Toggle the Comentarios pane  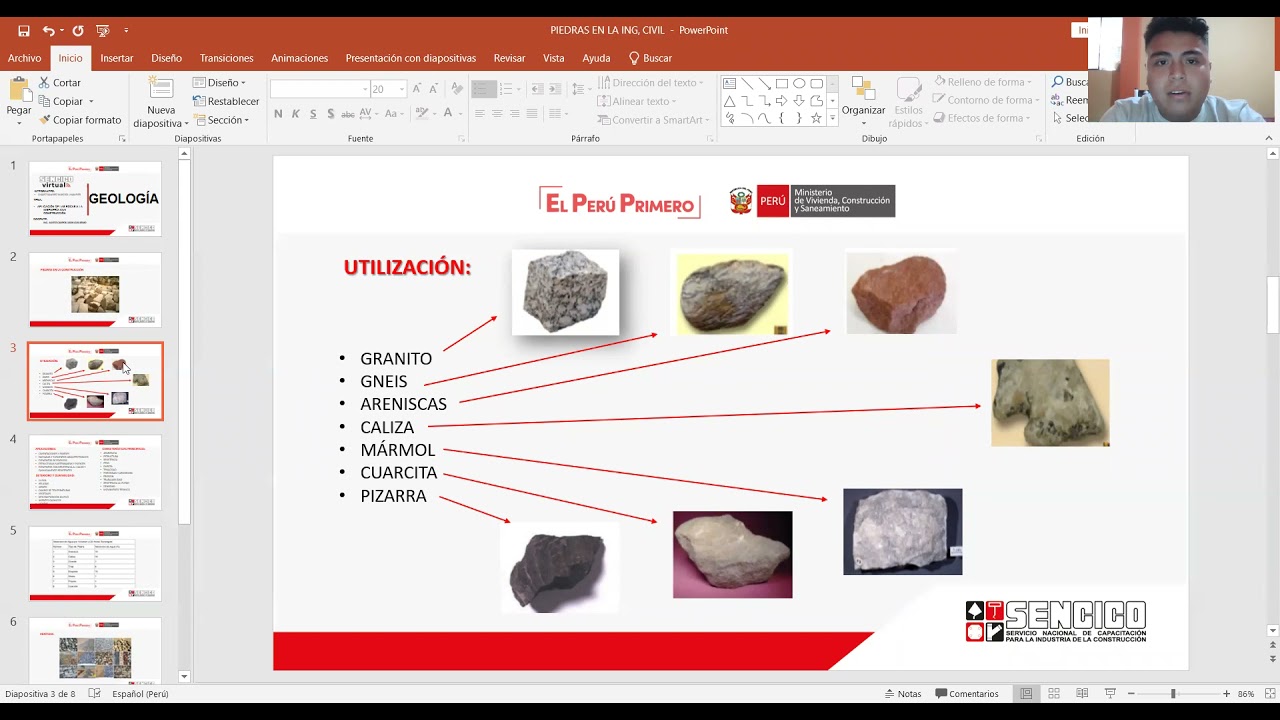(966, 694)
